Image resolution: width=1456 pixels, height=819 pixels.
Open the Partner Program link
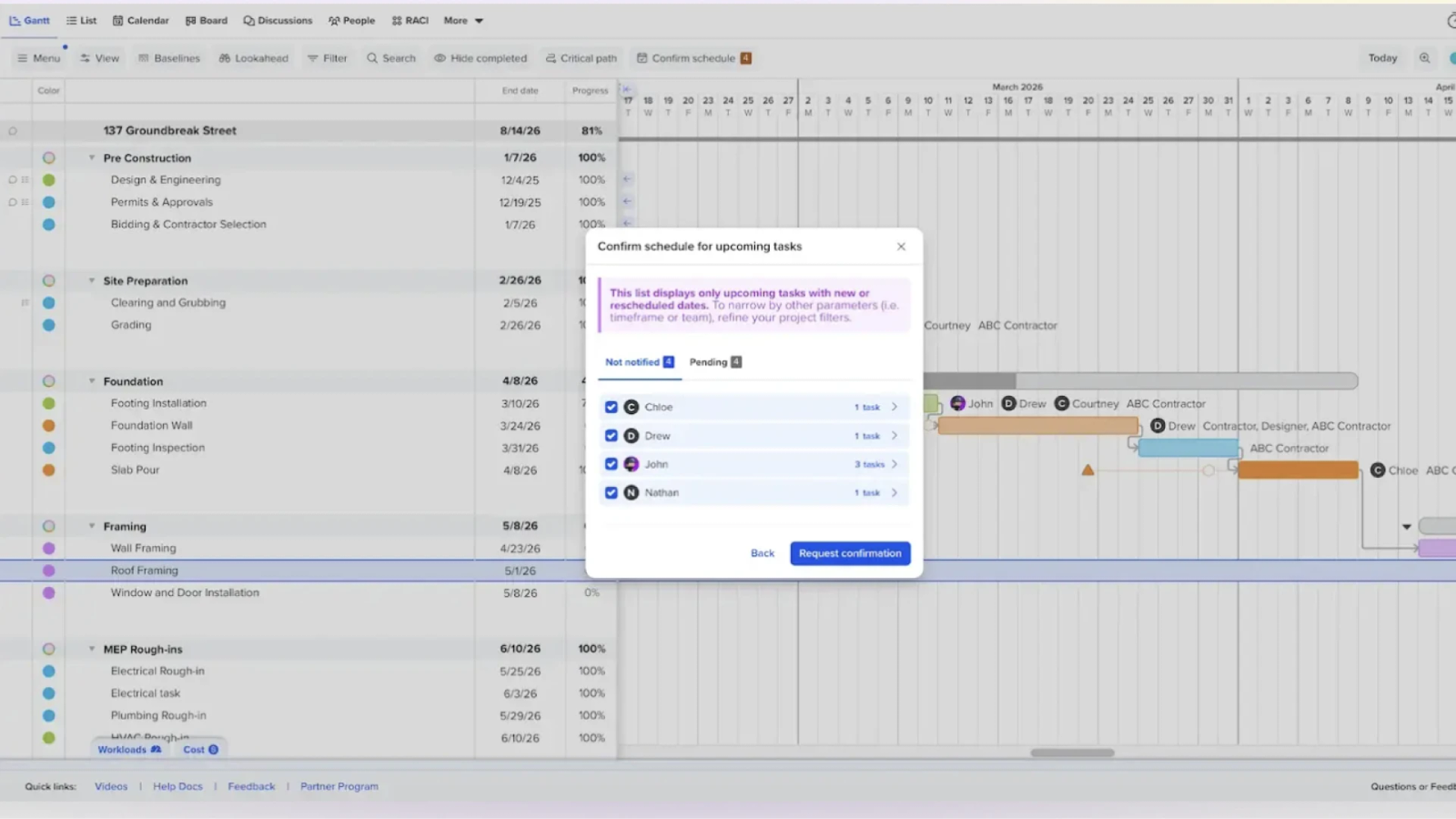[339, 786]
